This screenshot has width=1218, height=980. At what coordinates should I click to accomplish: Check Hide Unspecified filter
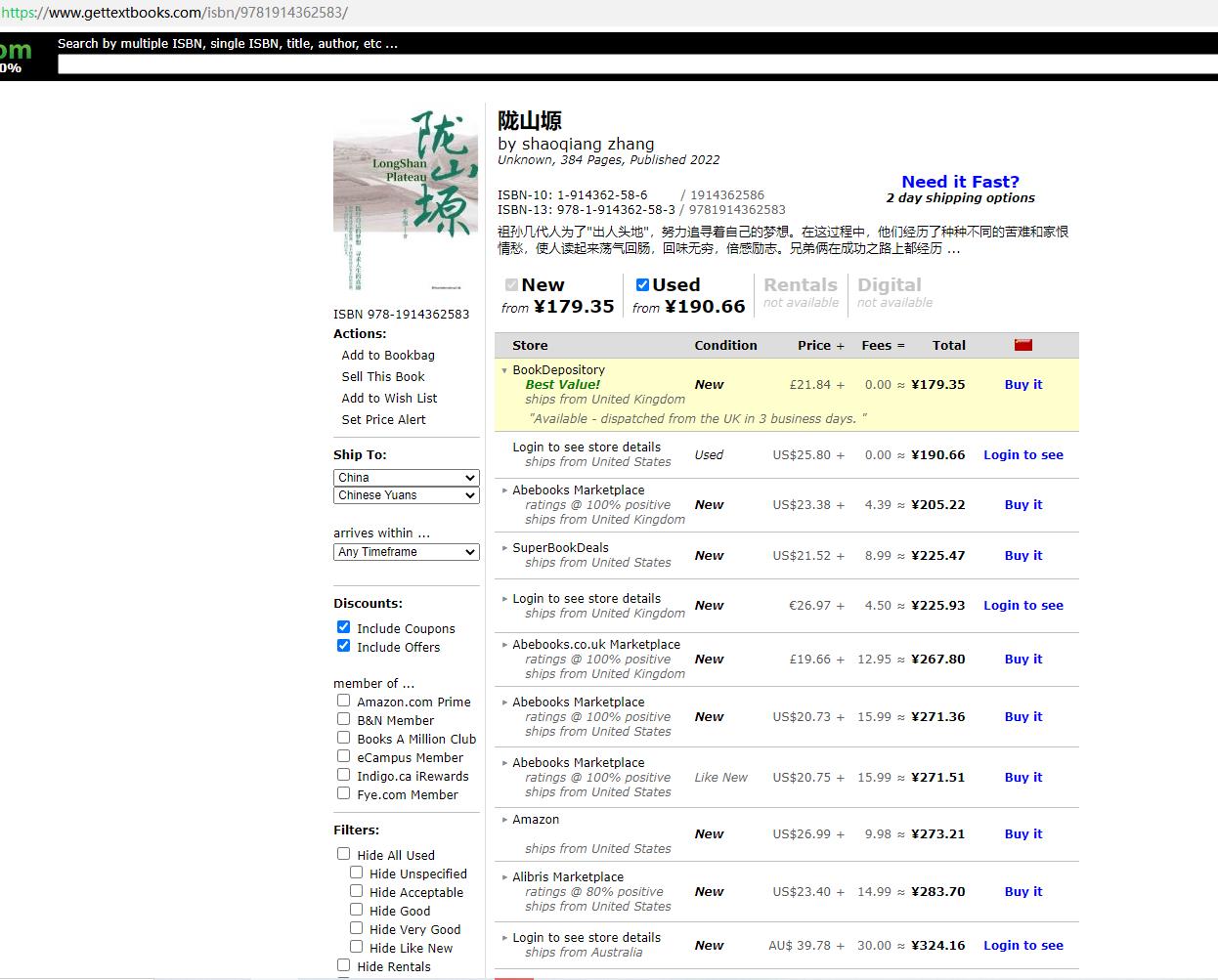[356, 873]
